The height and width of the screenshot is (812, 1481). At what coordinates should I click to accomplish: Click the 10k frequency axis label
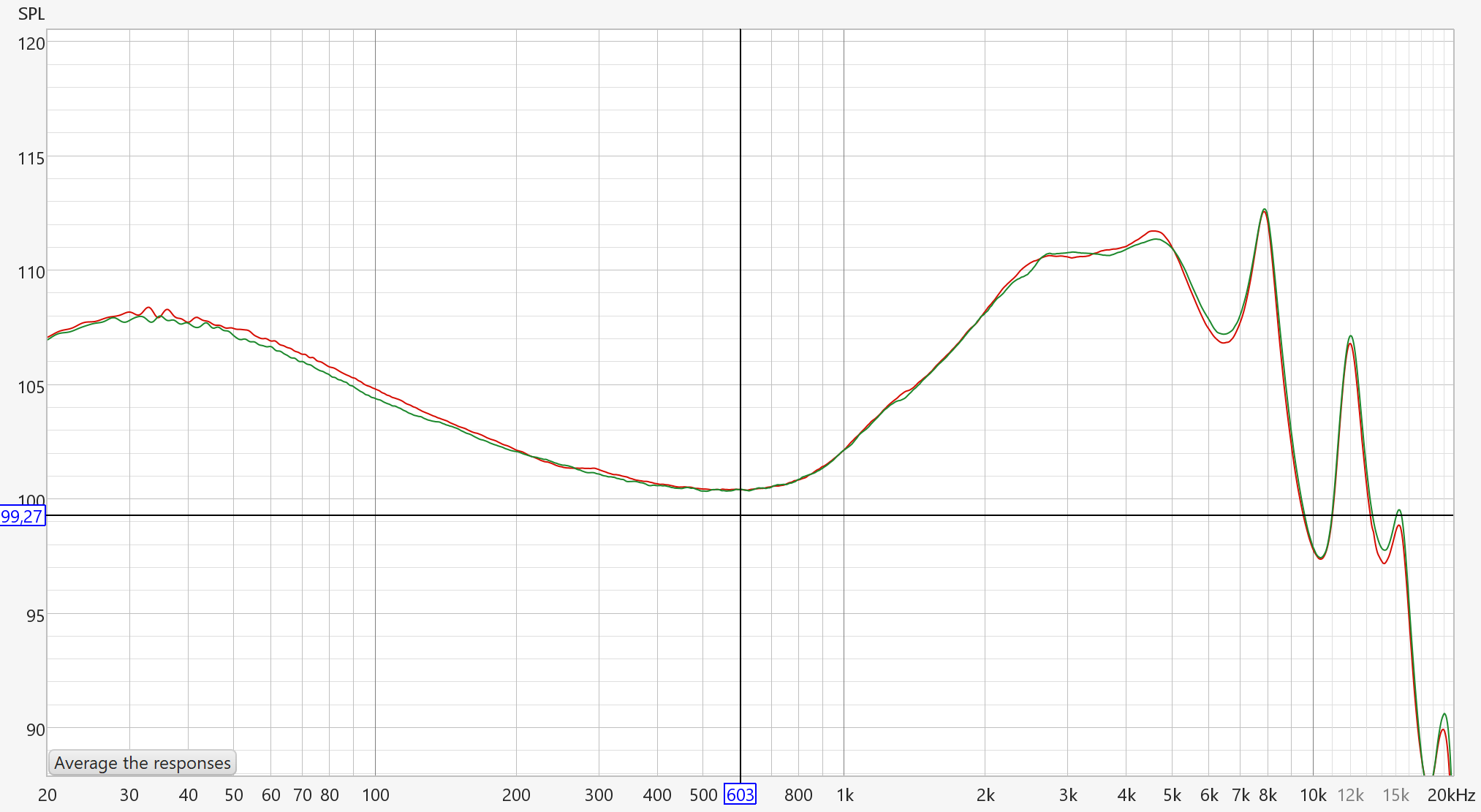[x=1314, y=795]
